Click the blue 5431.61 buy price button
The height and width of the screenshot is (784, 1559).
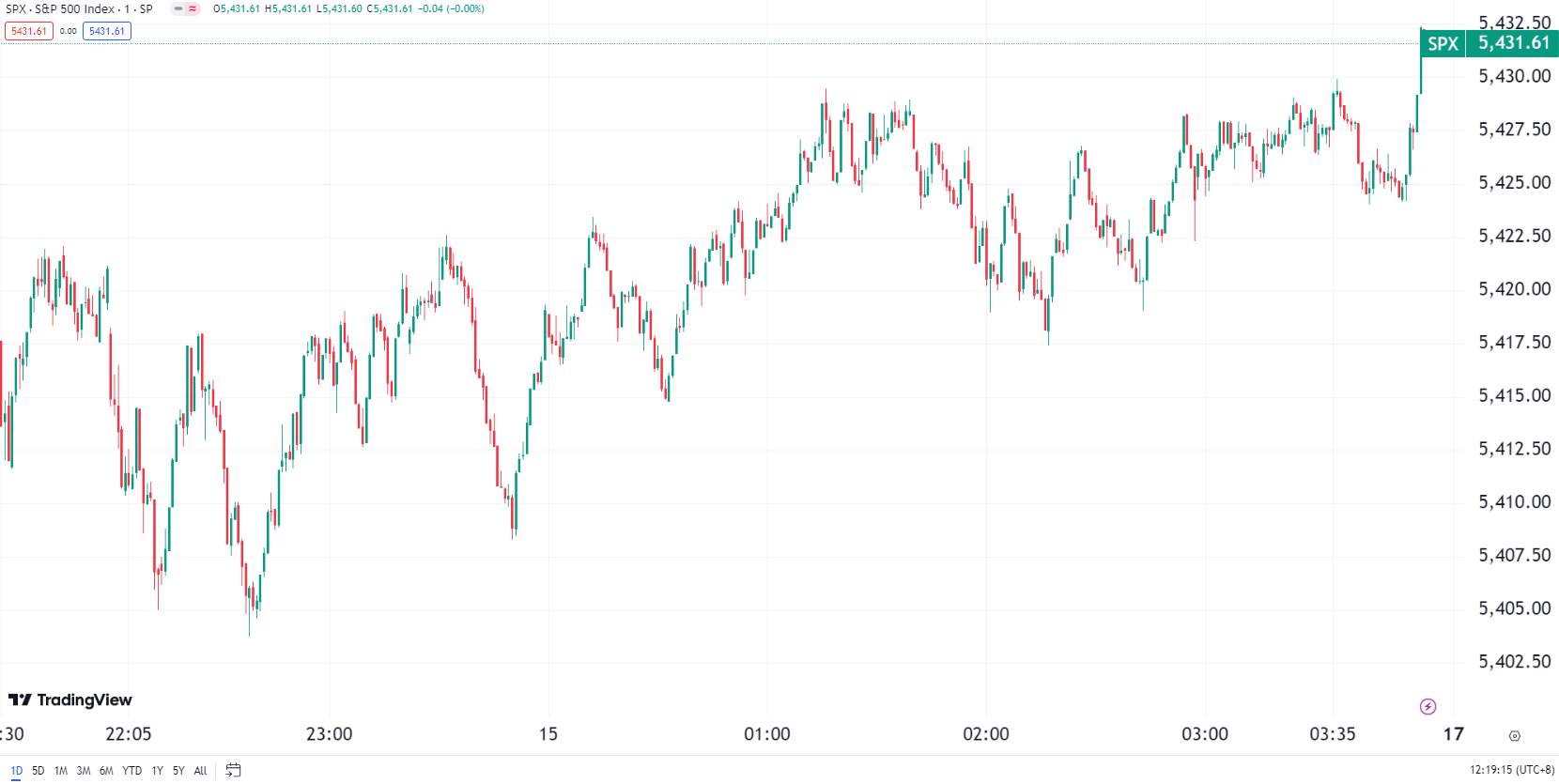click(x=107, y=31)
